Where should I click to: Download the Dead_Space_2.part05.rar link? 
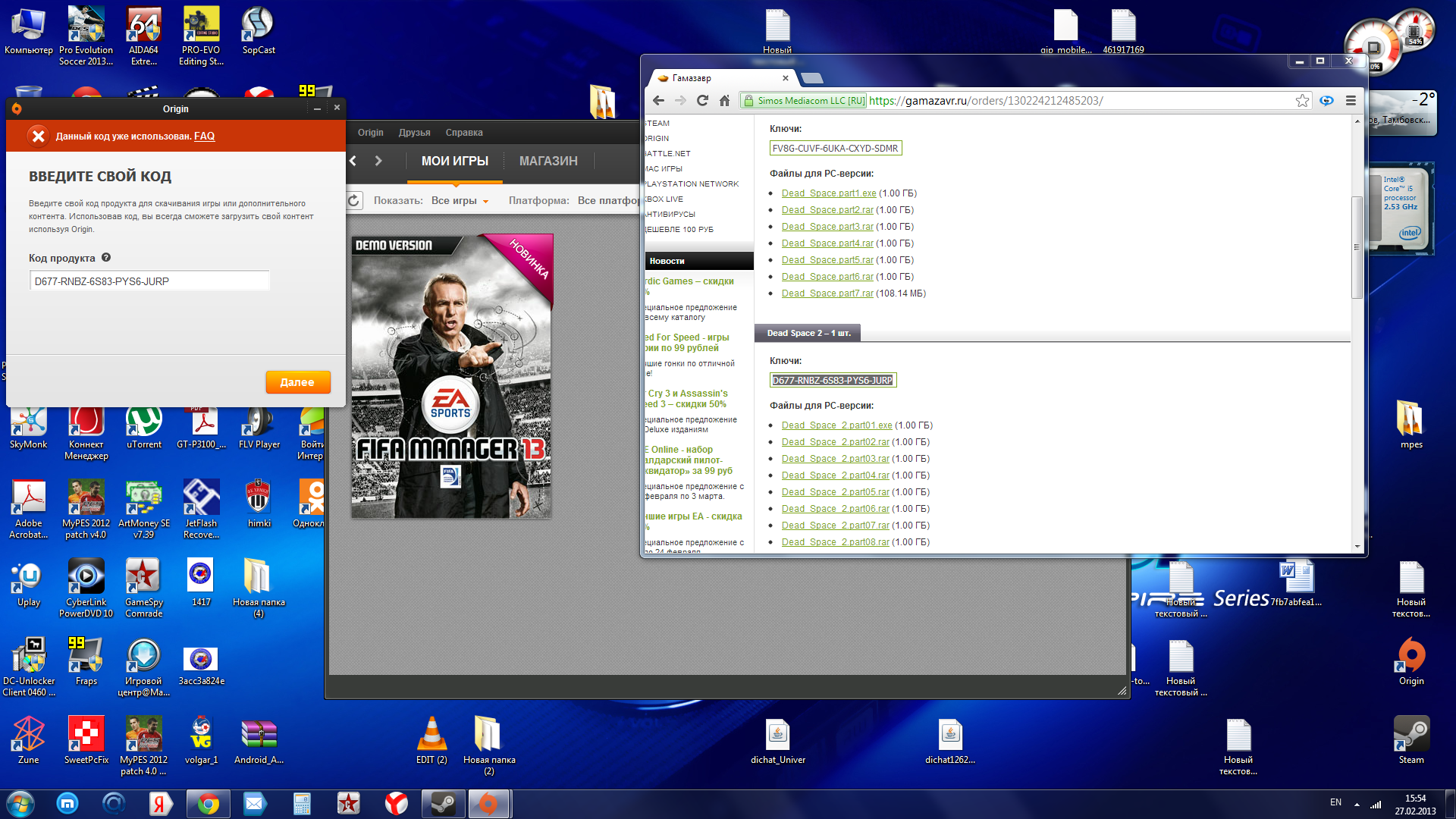[835, 492]
